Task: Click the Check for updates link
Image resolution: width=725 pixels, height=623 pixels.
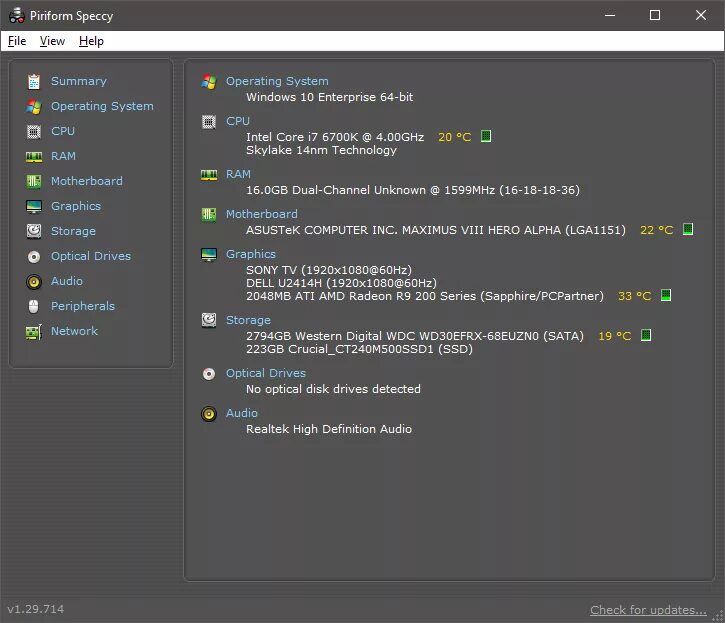Action: [648, 610]
